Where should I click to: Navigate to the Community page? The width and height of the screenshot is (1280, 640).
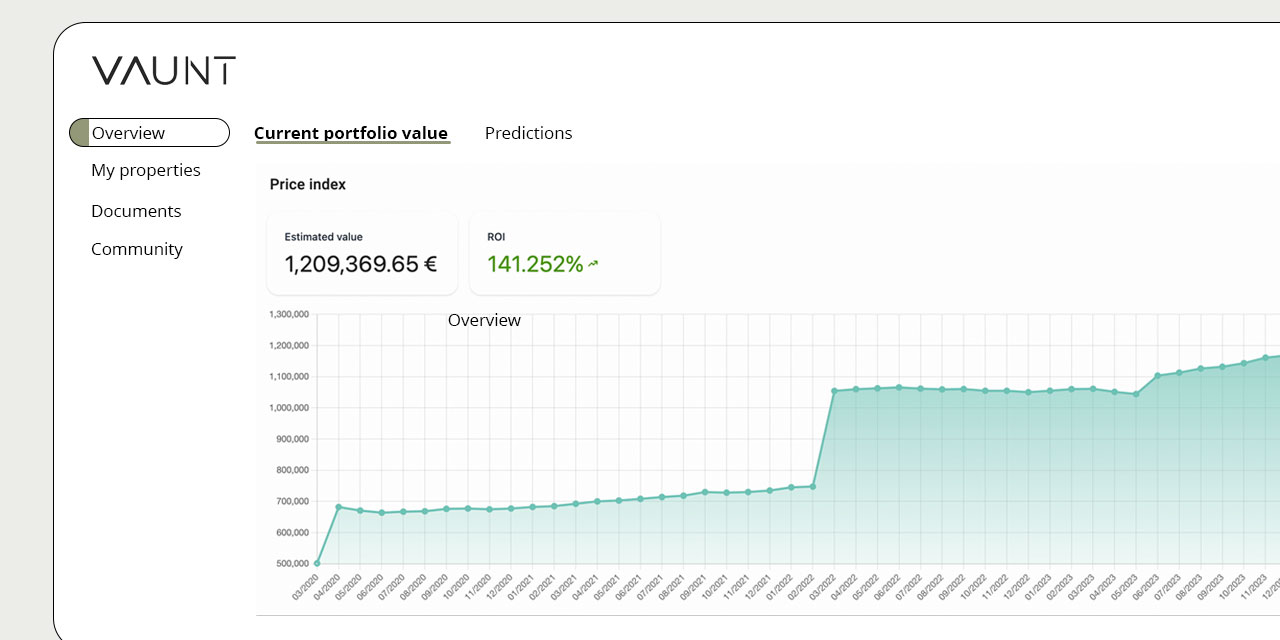point(137,249)
